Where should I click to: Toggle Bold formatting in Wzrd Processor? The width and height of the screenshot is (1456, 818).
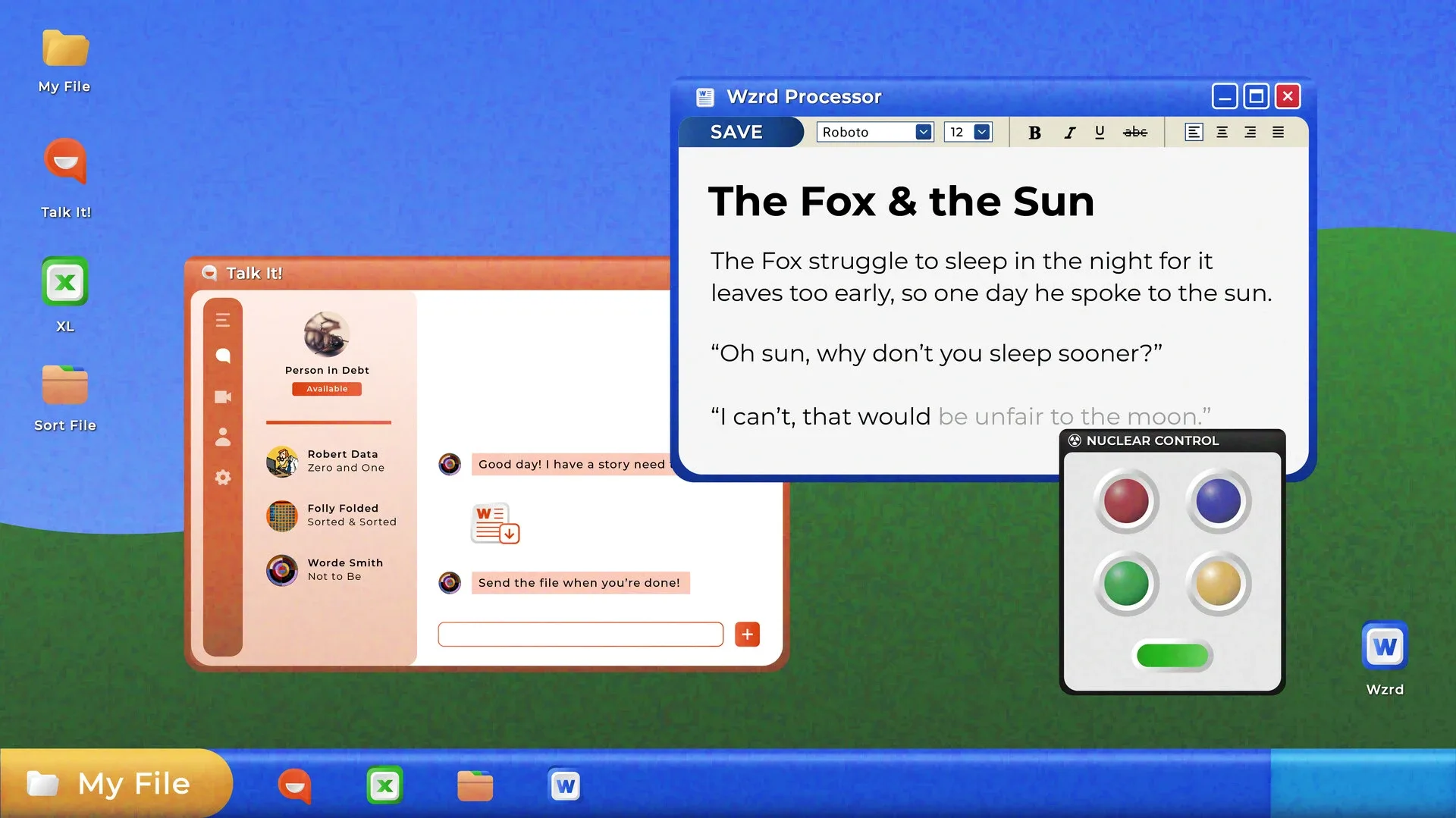coord(1034,133)
